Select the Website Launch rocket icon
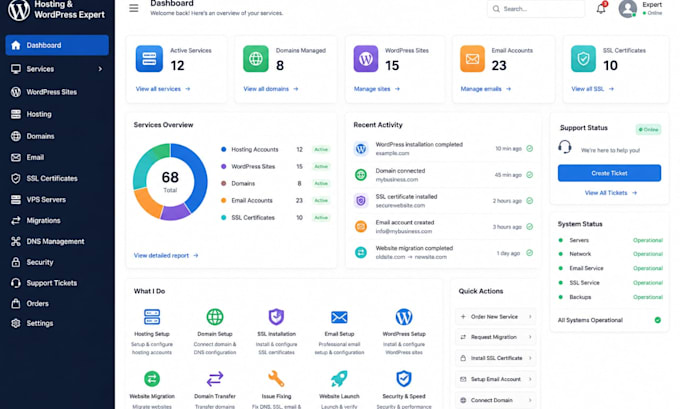Viewport: 680px width, 409px height. 339,379
